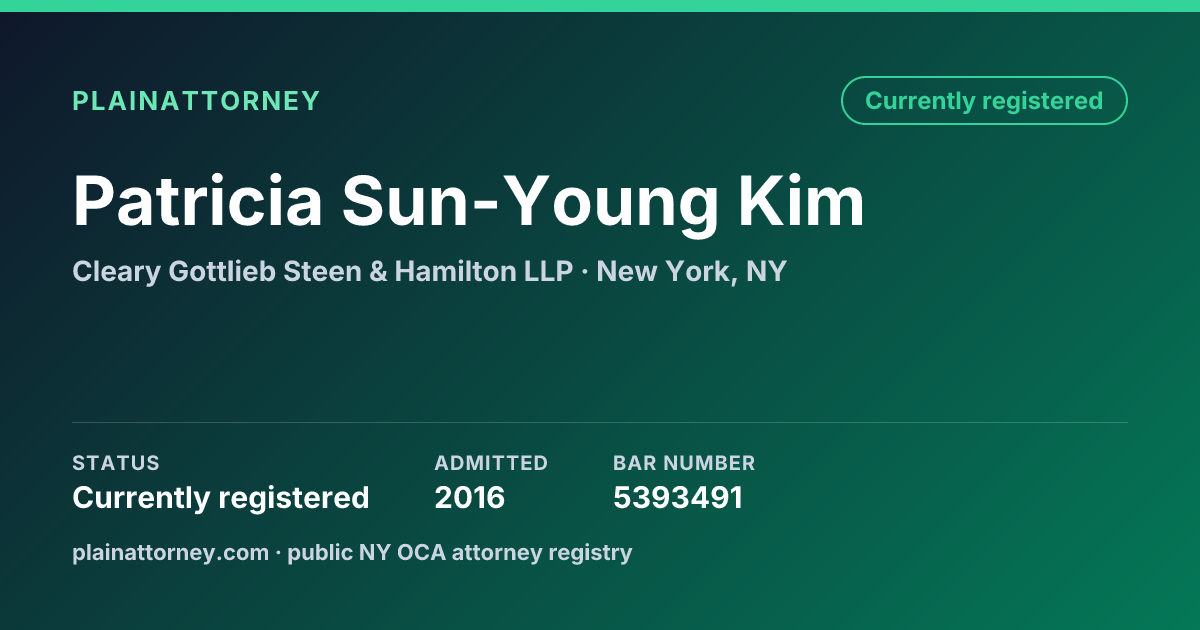Click the BAR NUMBER field label
This screenshot has width=1200, height=630.
(x=684, y=463)
